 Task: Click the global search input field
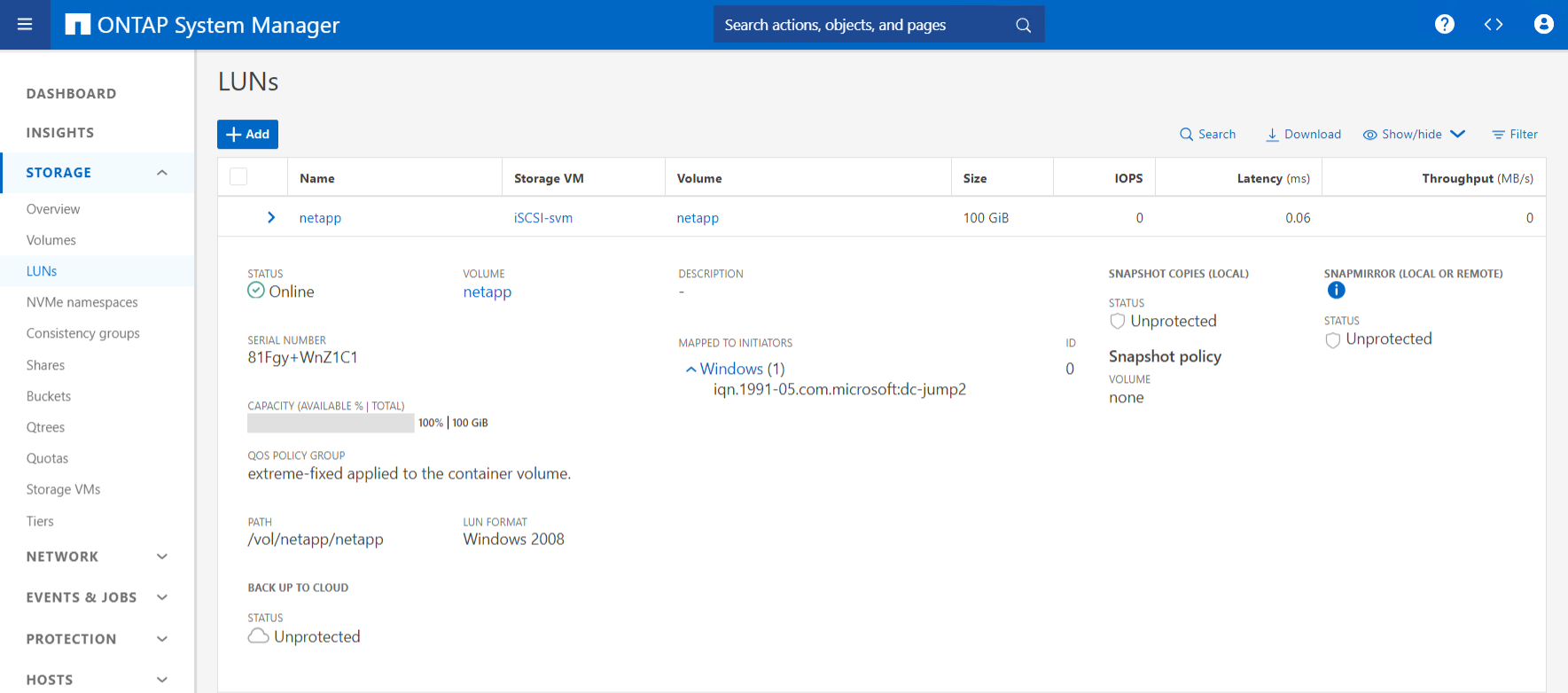pyautogui.click(x=864, y=25)
